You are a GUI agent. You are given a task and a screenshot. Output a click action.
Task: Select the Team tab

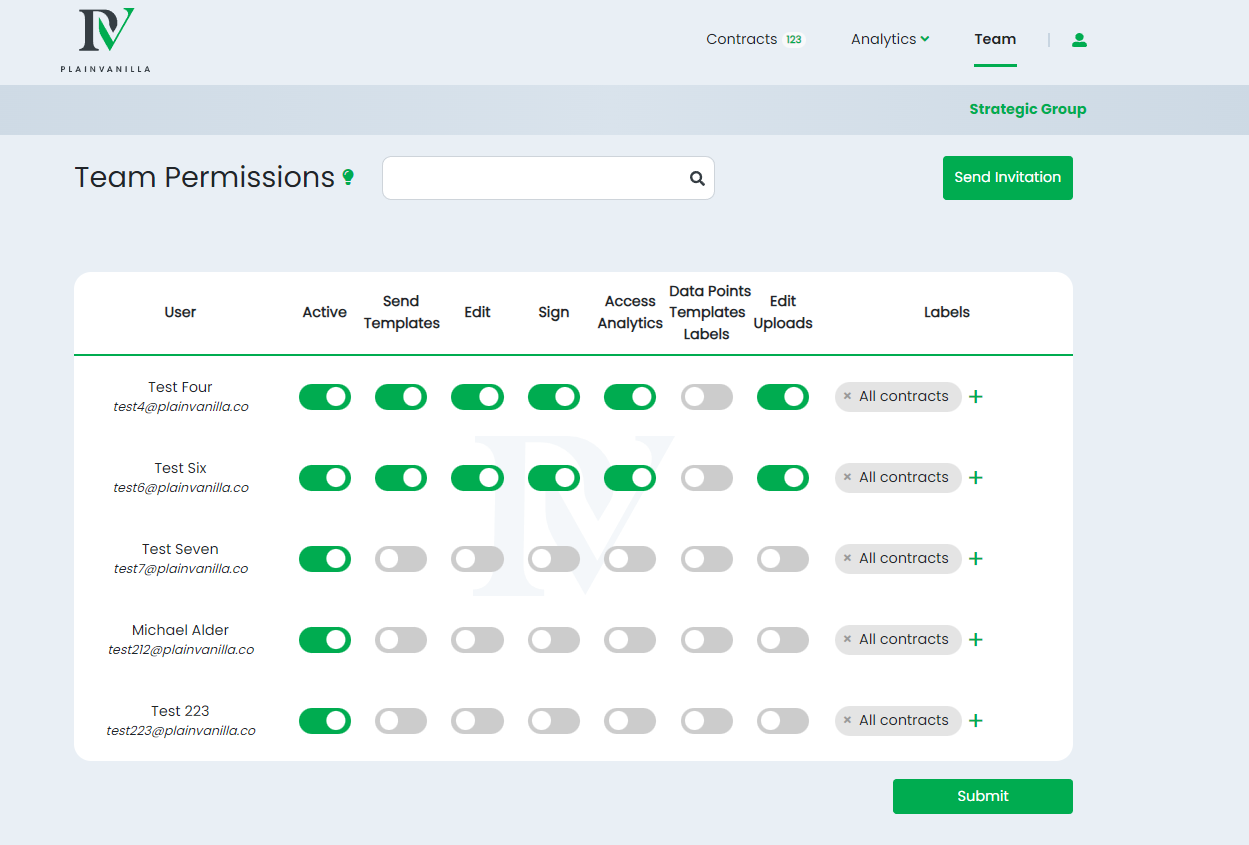point(995,40)
